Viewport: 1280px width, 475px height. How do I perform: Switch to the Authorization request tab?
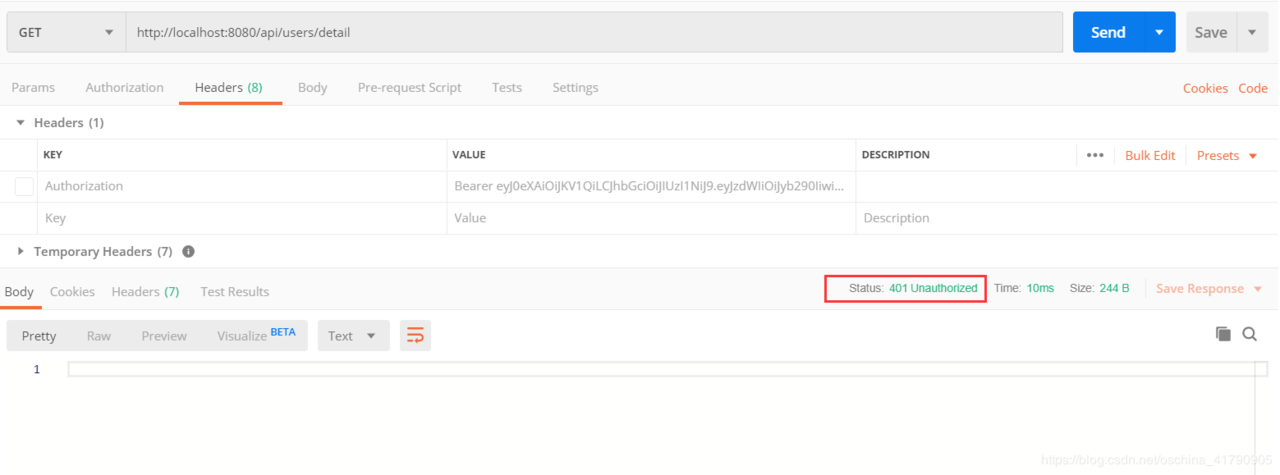tap(125, 87)
